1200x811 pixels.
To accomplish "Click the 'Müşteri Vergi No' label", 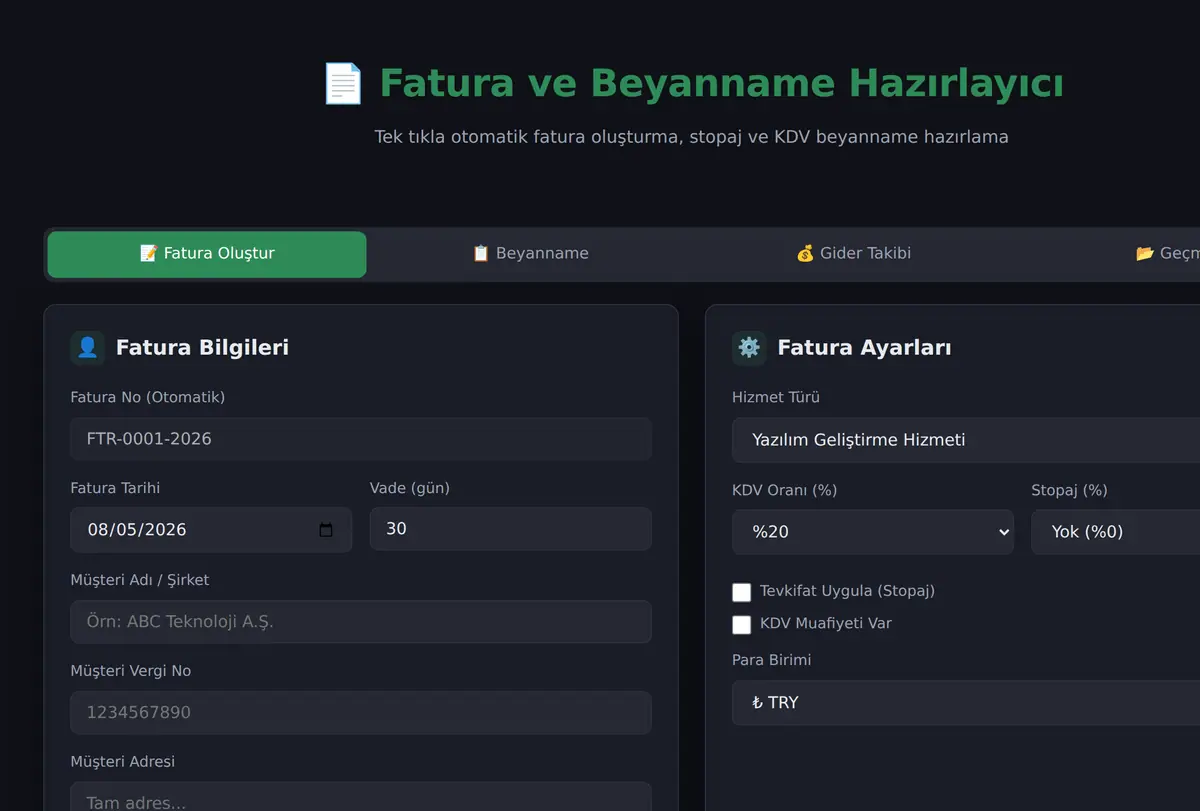I will (x=131, y=671).
